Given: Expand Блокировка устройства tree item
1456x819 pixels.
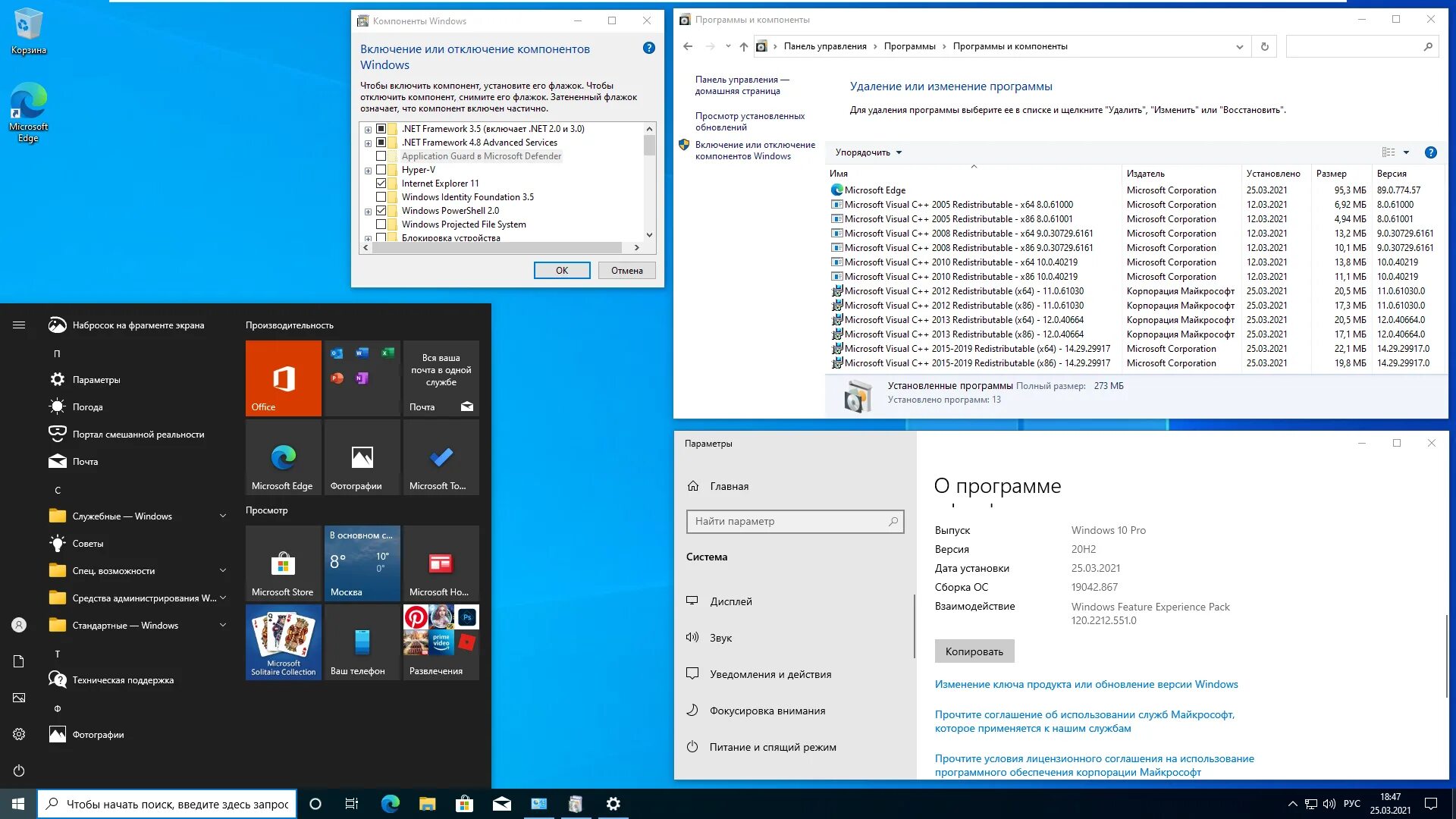Looking at the screenshot, I should click(367, 237).
